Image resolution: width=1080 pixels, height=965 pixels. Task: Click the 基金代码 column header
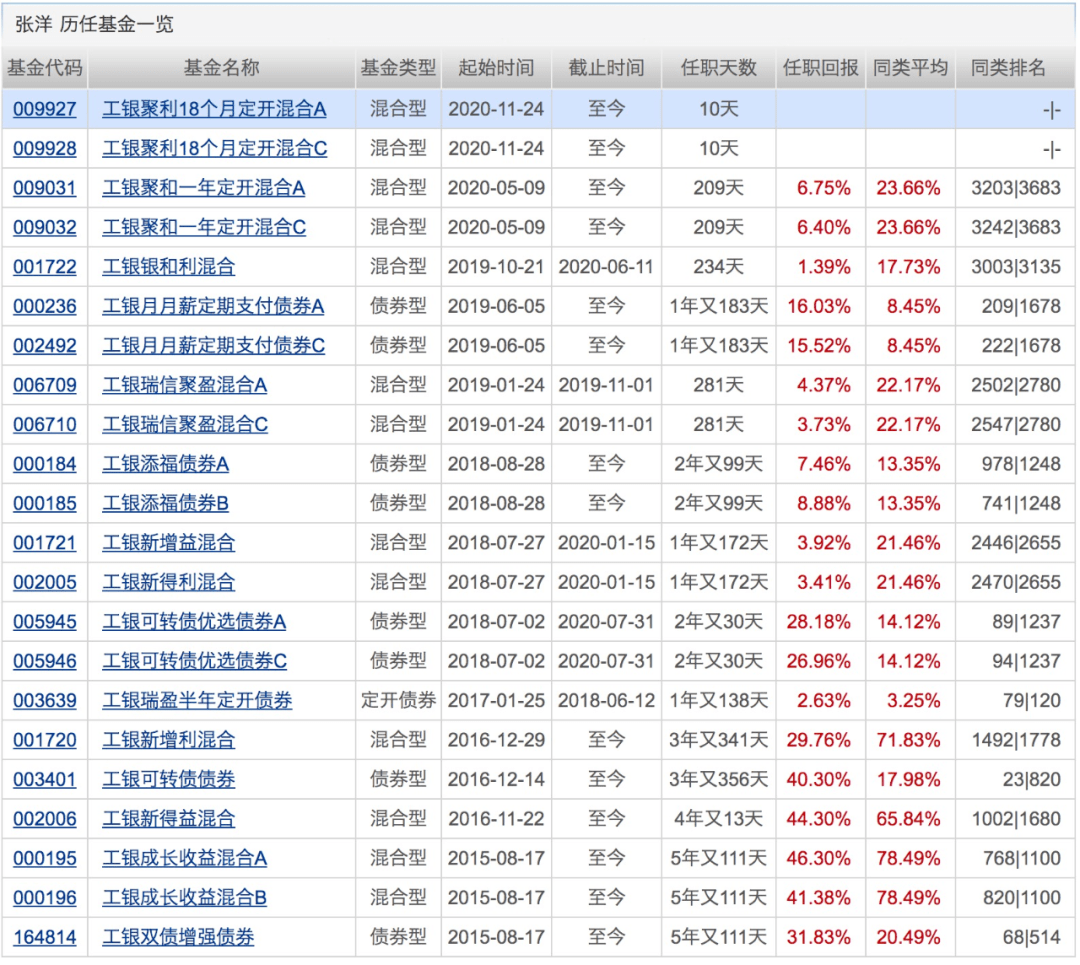click(x=45, y=68)
